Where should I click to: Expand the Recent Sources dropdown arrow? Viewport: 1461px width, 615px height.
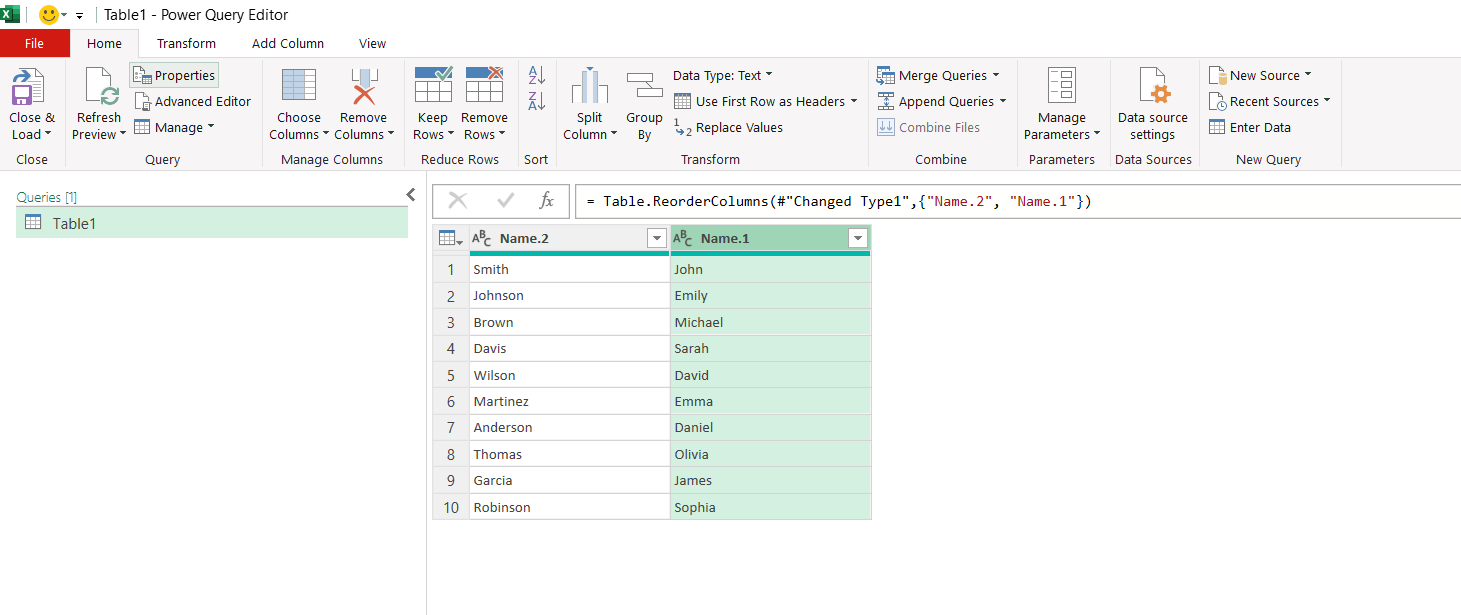click(1327, 101)
